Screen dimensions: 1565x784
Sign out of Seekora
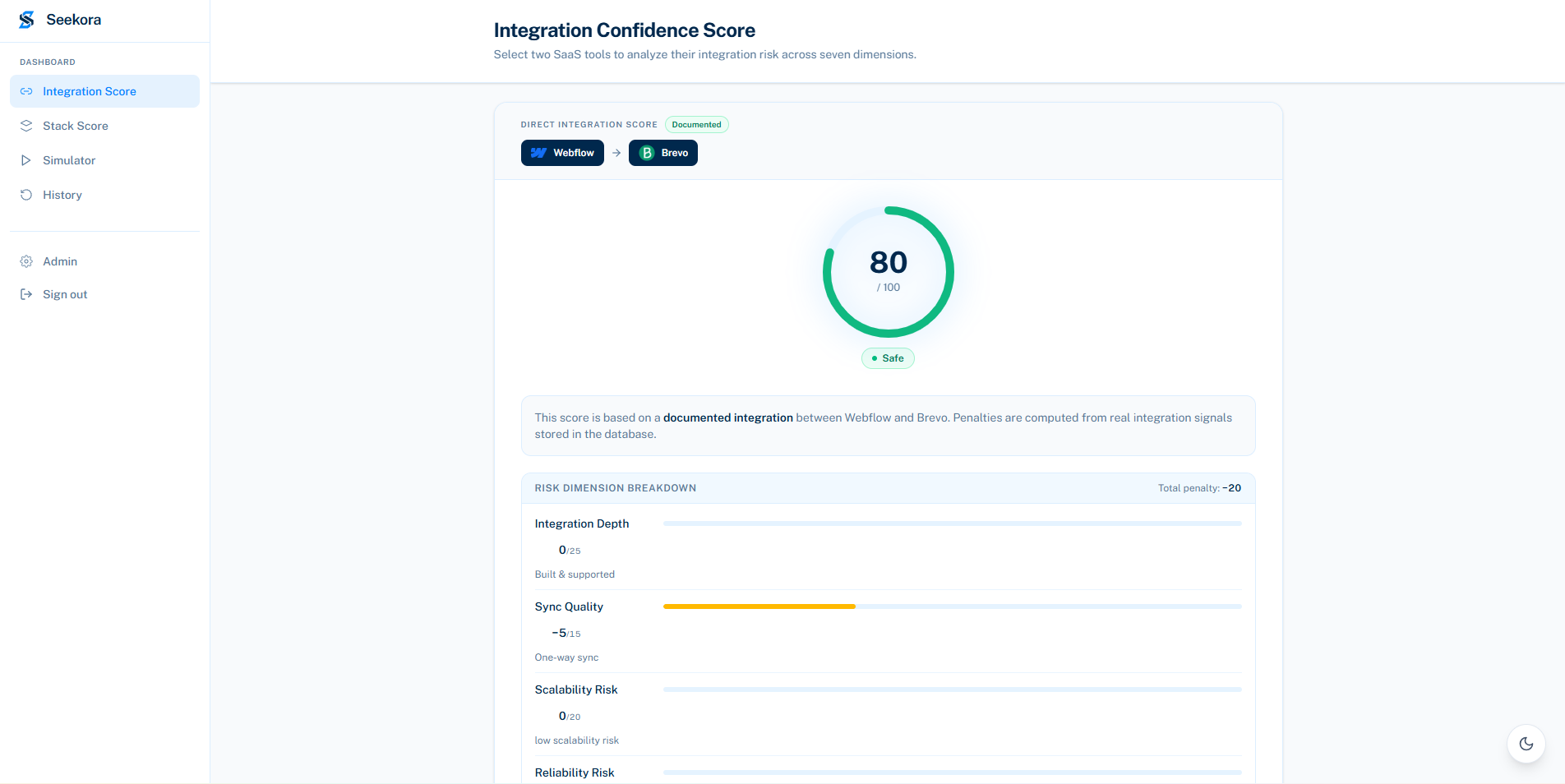click(104, 294)
